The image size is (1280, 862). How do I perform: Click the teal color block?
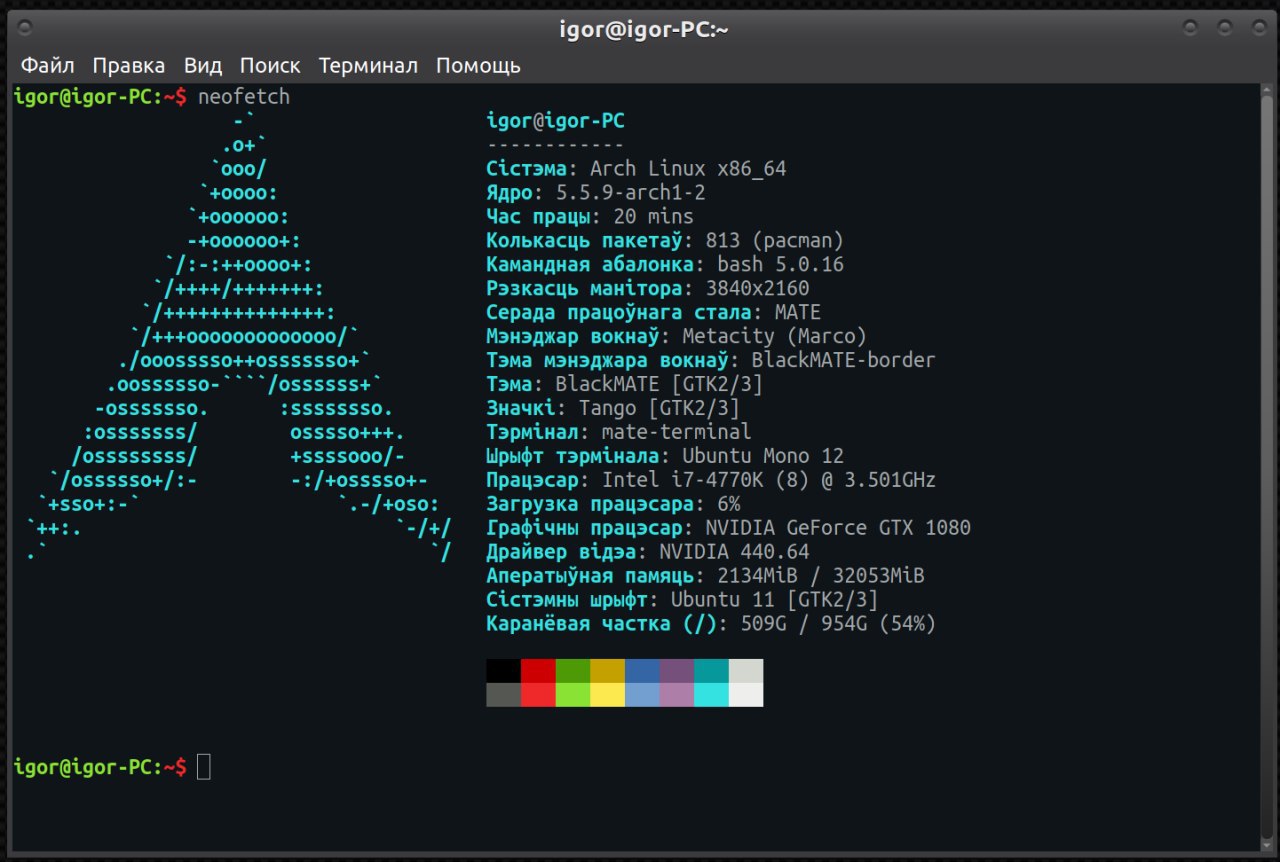pos(711,671)
